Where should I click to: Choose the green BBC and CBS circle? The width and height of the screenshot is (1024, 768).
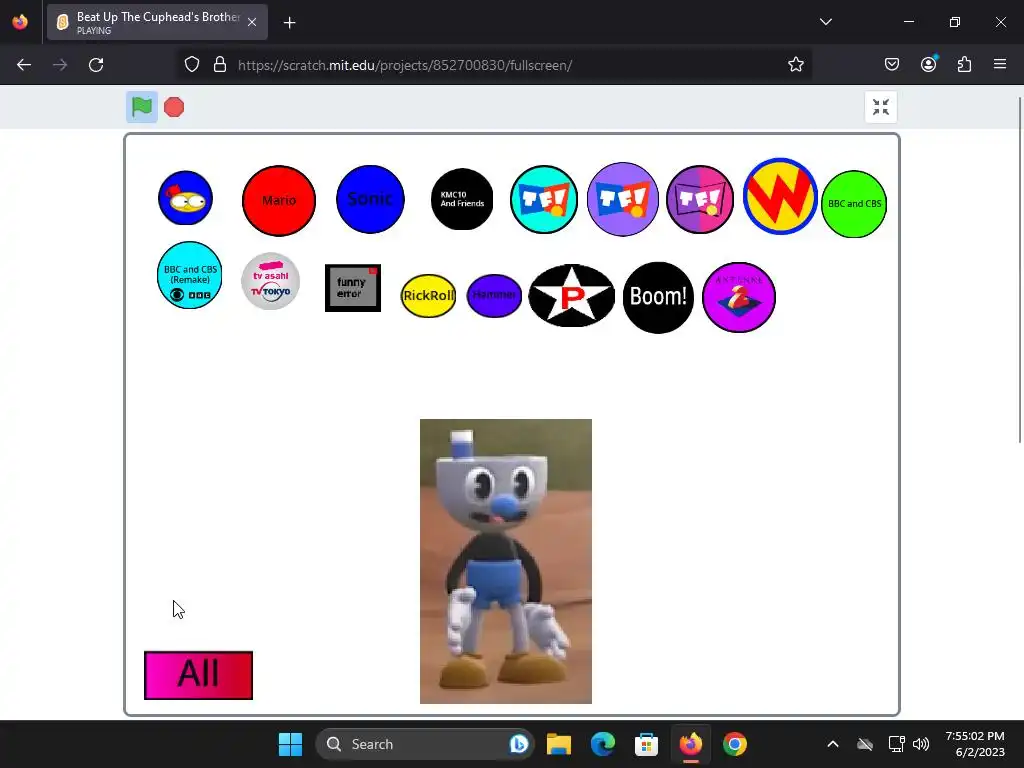tap(854, 204)
